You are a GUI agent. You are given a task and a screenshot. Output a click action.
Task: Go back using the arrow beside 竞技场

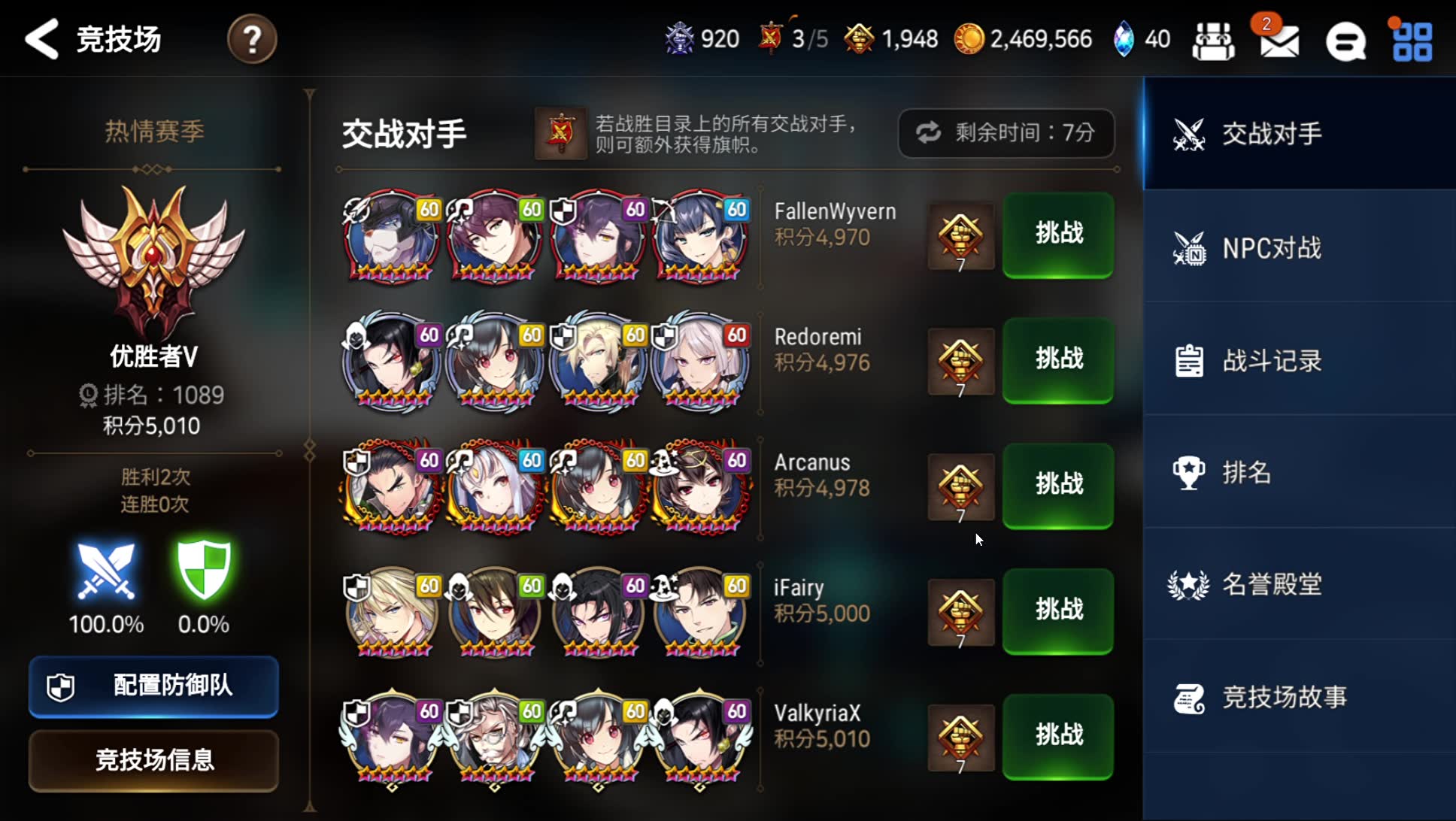(x=42, y=38)
